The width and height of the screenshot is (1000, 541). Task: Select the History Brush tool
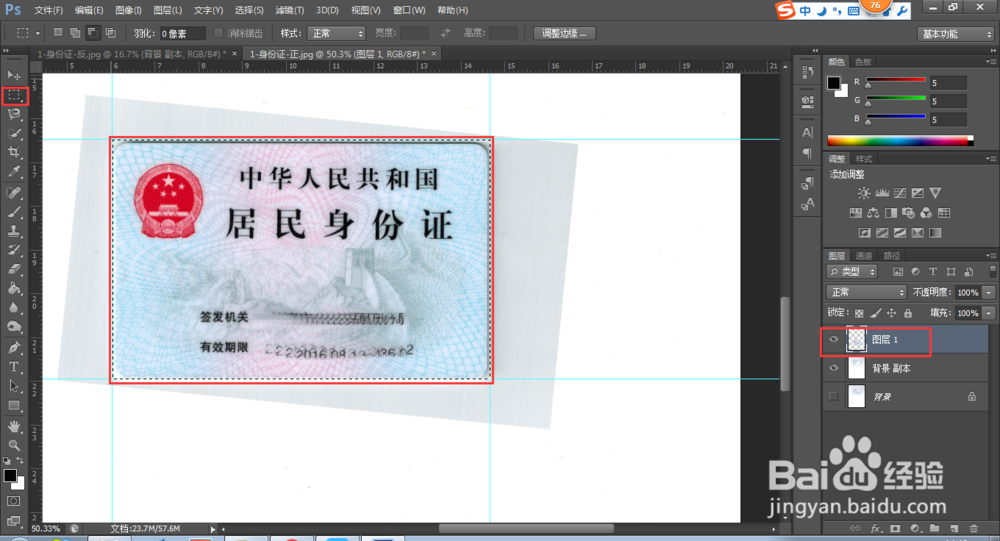(14, 250)
